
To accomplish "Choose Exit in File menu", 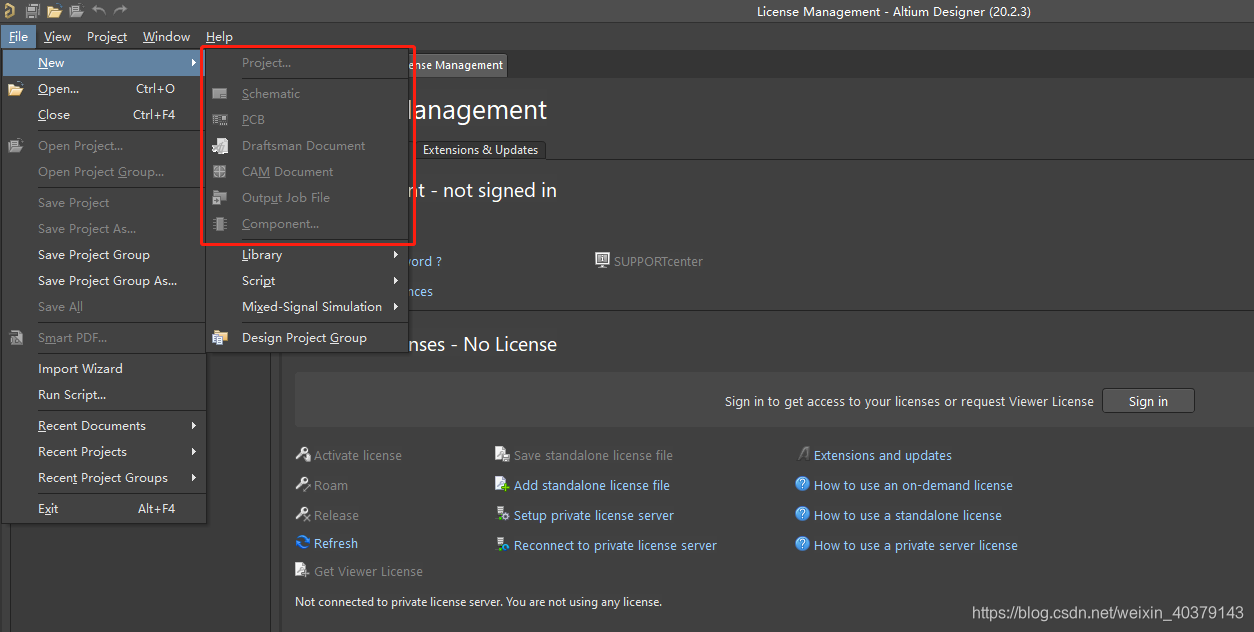I will [x=104, y=509].
